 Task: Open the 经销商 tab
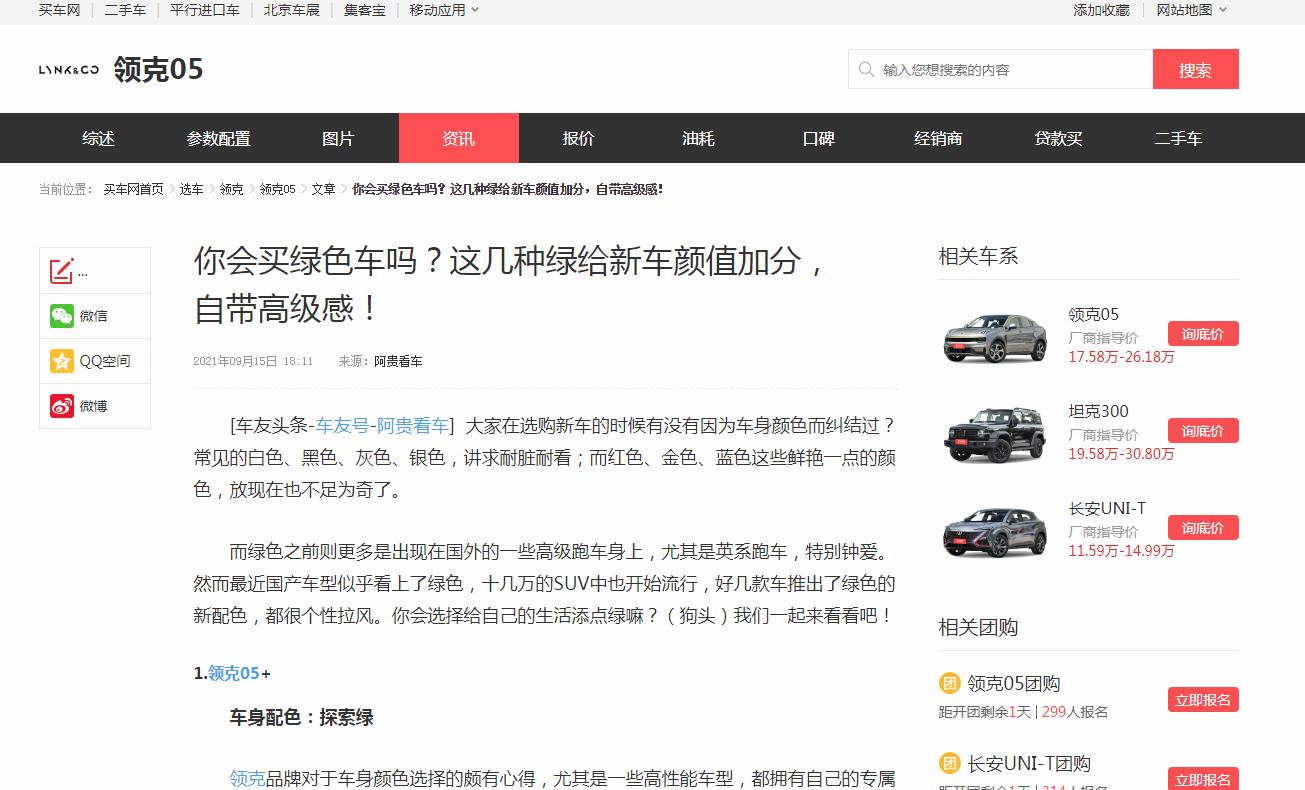point(938,138)
